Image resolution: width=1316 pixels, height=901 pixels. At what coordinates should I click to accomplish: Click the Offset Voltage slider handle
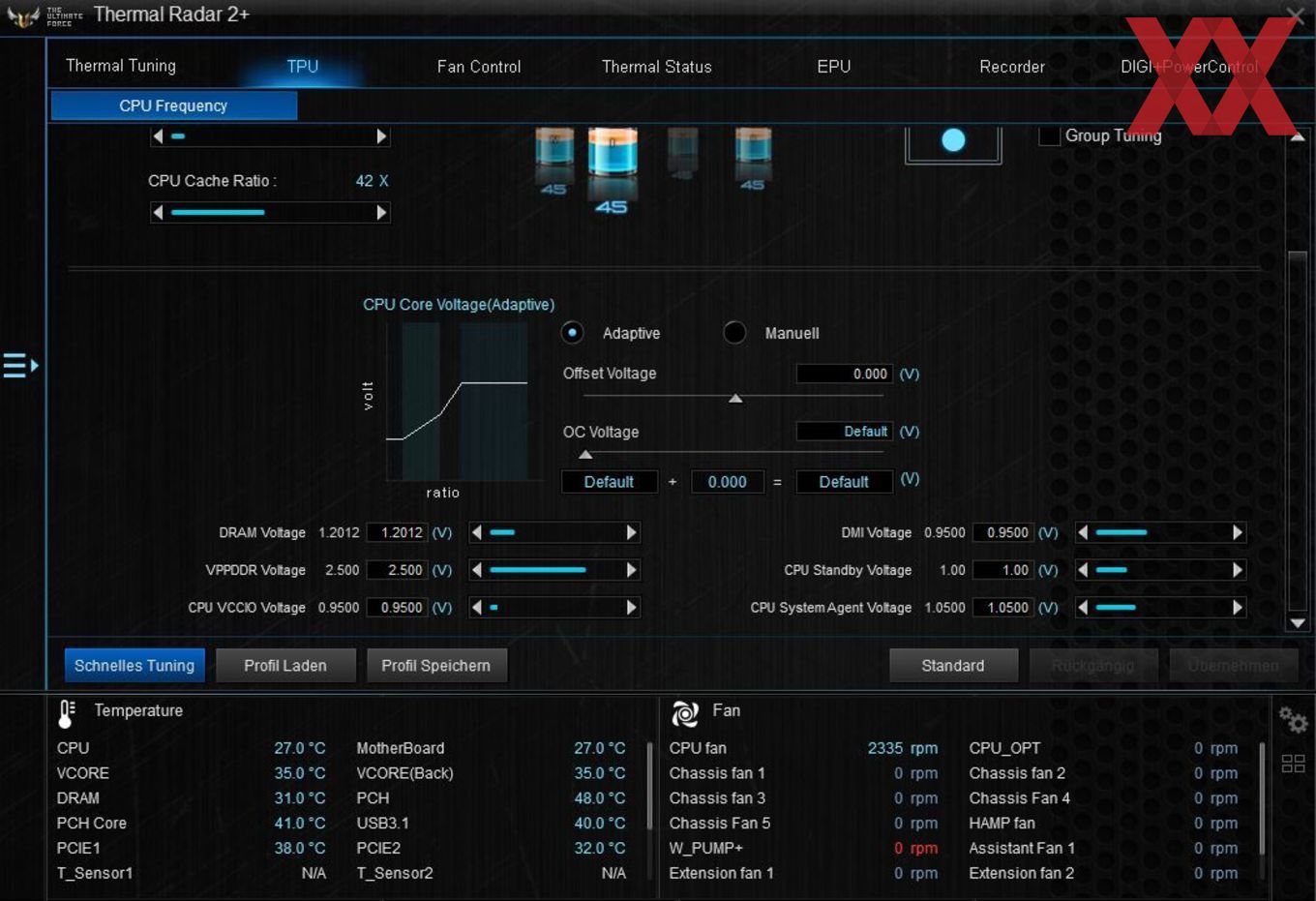[x=735, y=399]
